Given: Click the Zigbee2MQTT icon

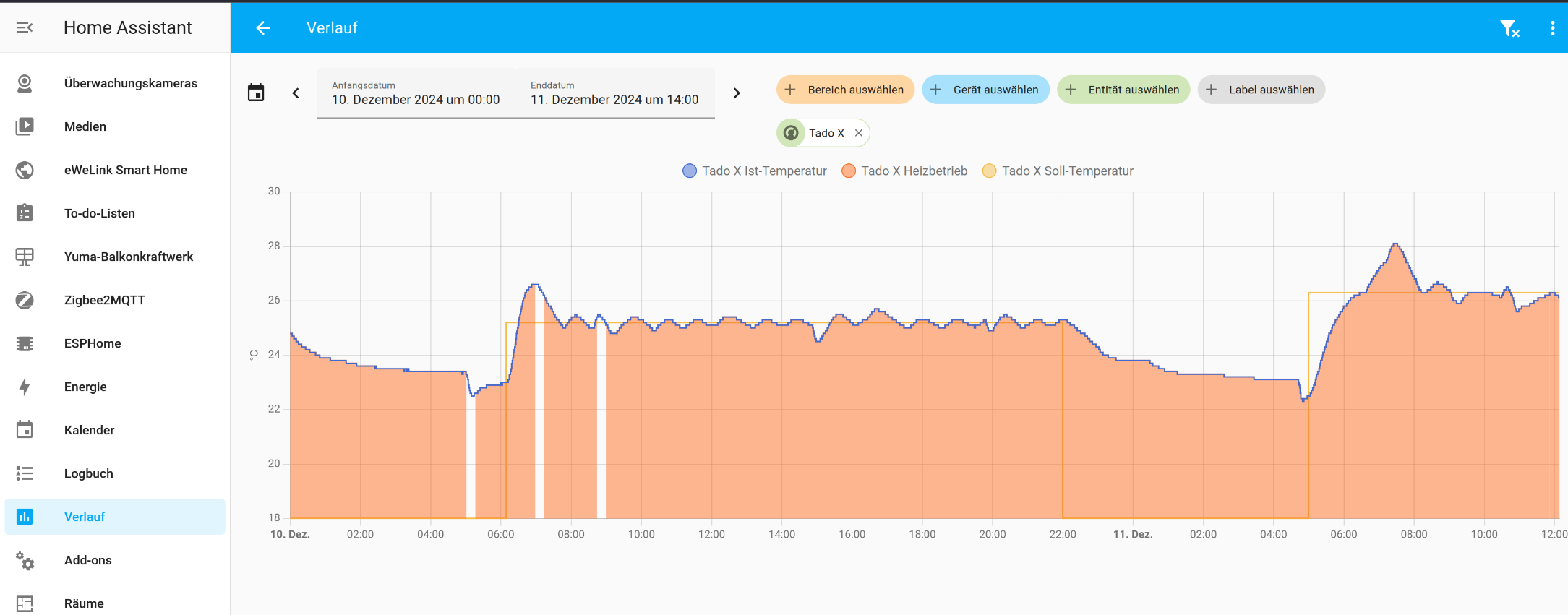Looking at the screenshot, I should 25,300.
